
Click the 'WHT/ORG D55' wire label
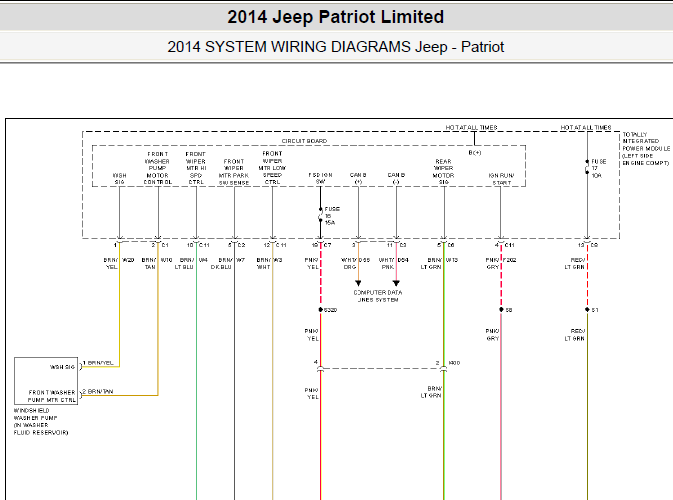pos(355,263)
